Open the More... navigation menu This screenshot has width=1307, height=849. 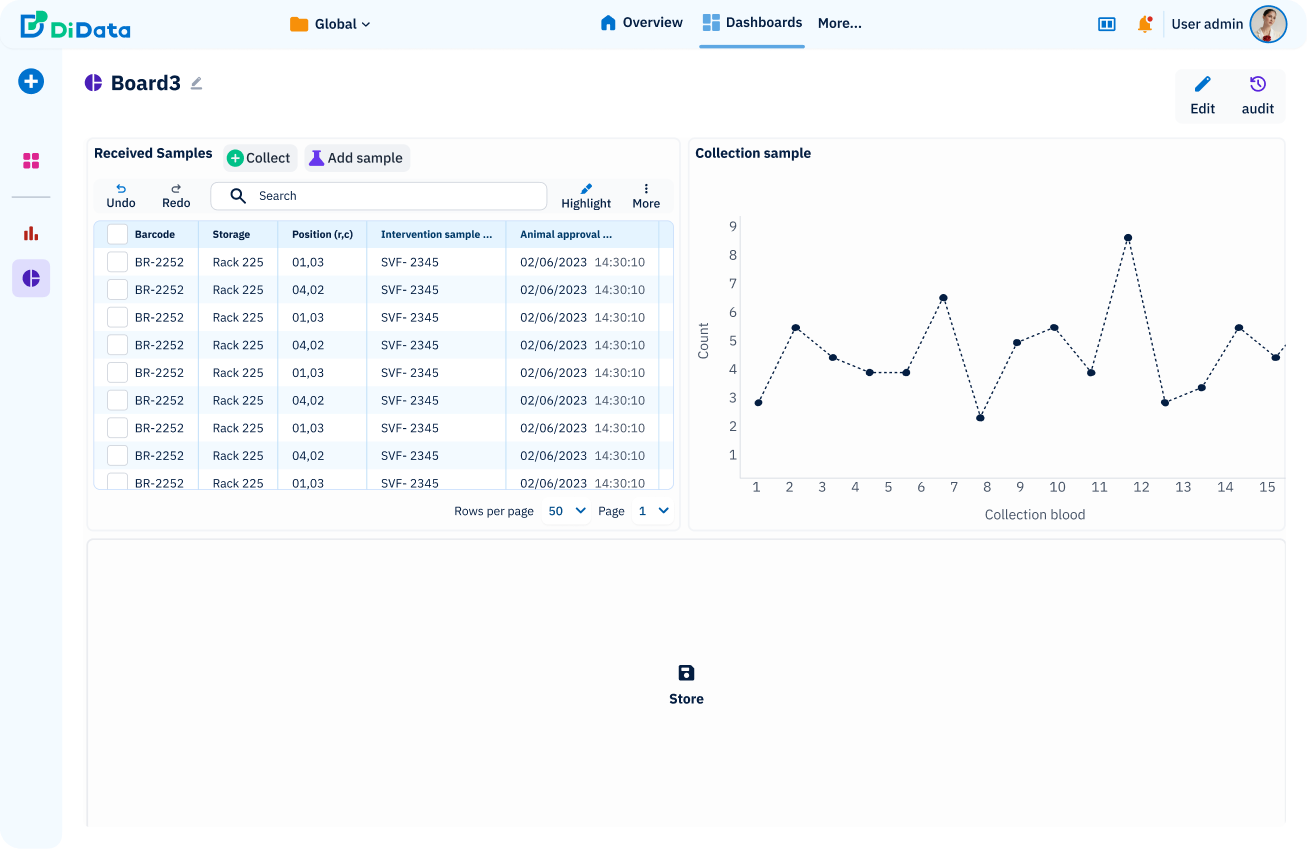[839, 23]
